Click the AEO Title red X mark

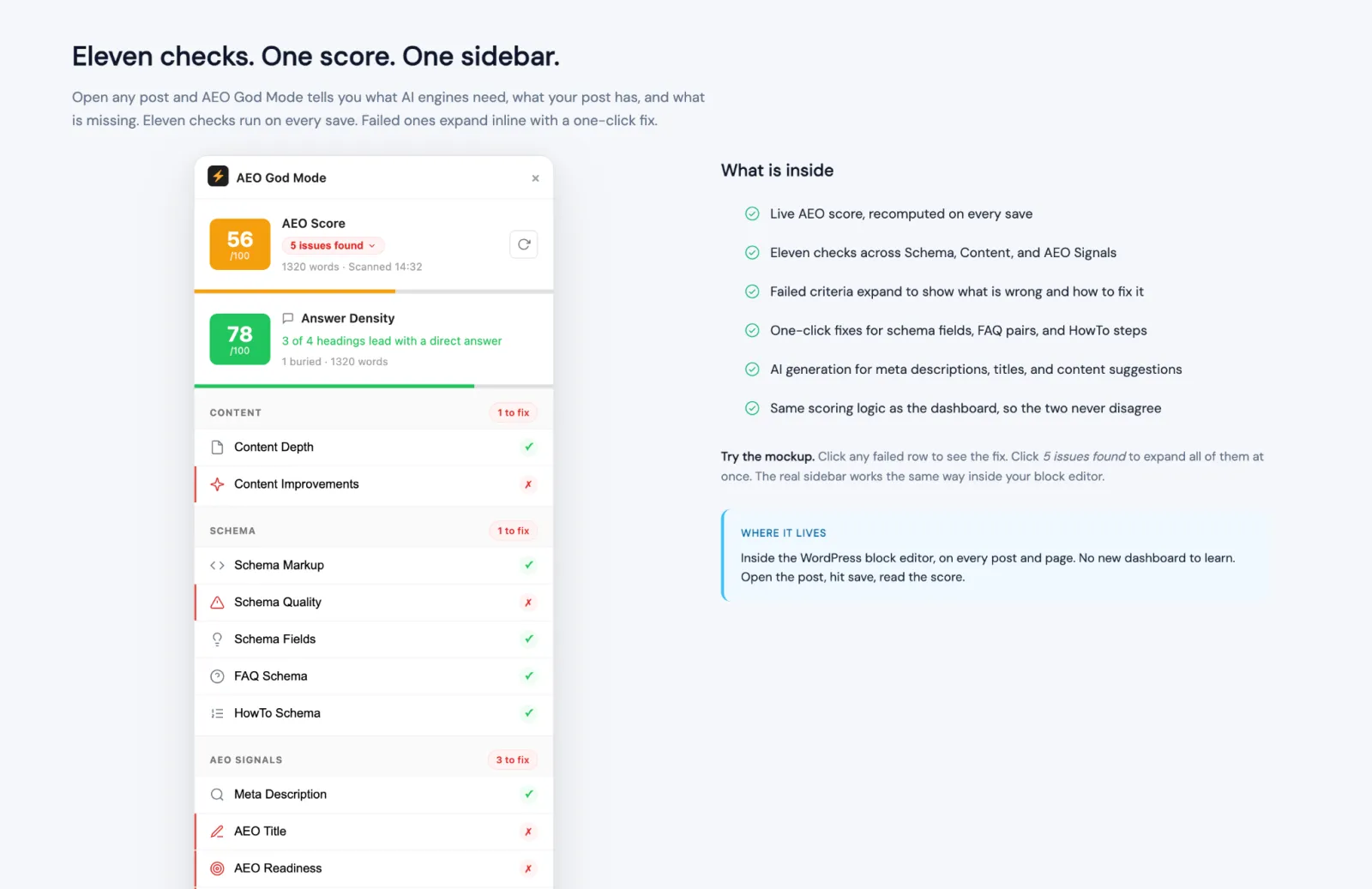[x=528, y=832]
